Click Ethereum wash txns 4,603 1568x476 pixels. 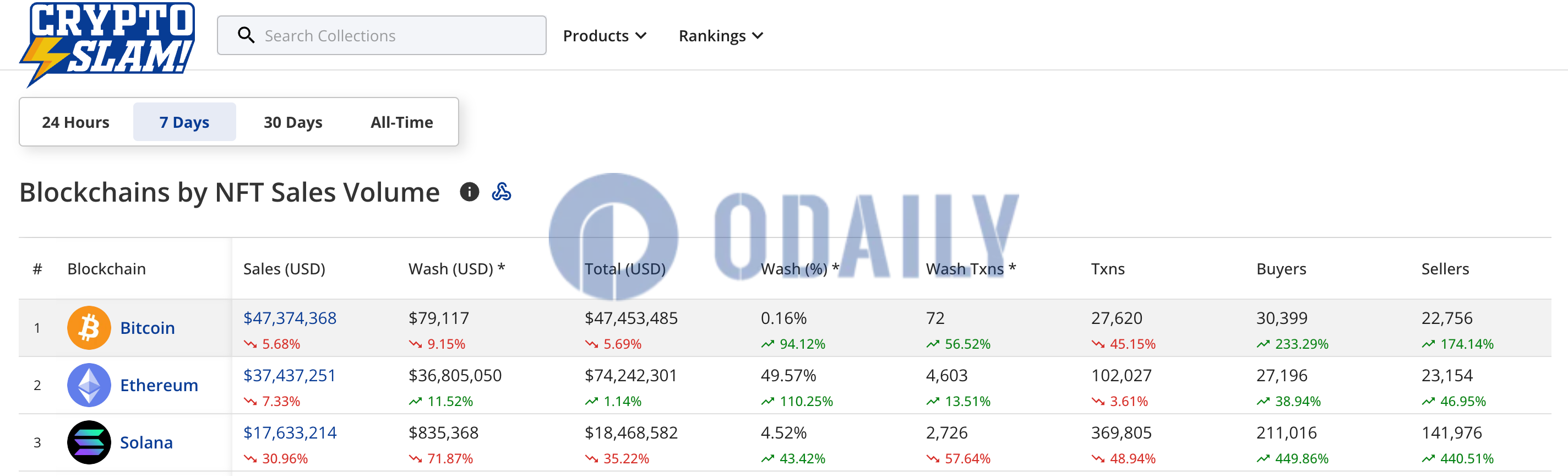click(946, 375)
